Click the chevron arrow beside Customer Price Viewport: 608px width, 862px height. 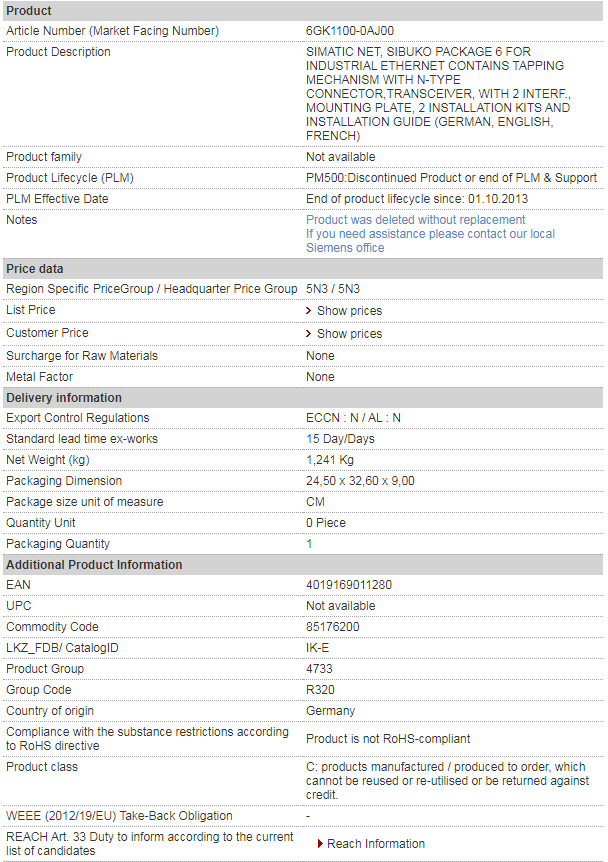coord(309,334)
